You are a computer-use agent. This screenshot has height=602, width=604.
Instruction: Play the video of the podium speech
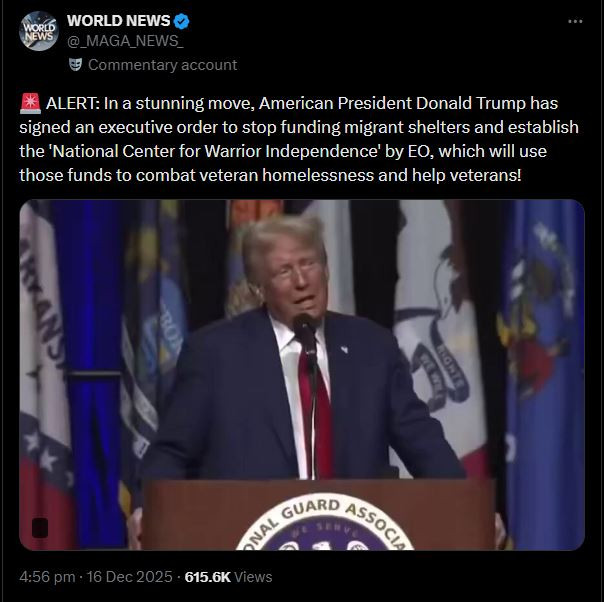tap(302, 375)
